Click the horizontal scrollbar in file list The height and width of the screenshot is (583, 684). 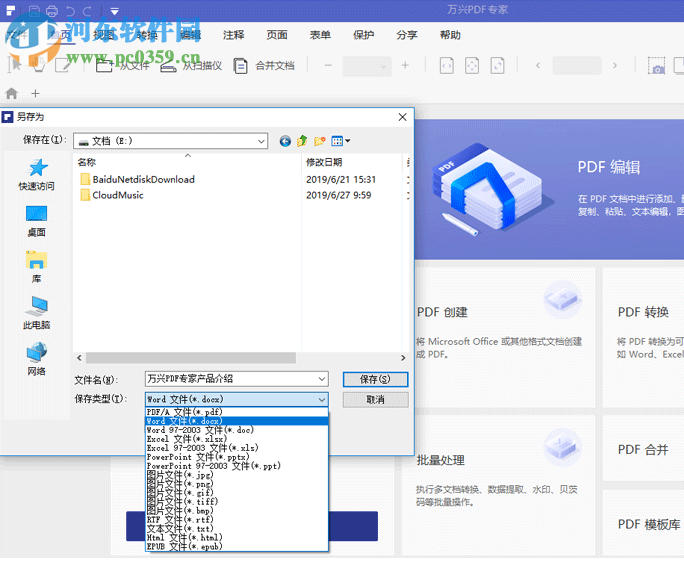coord(191,358)
